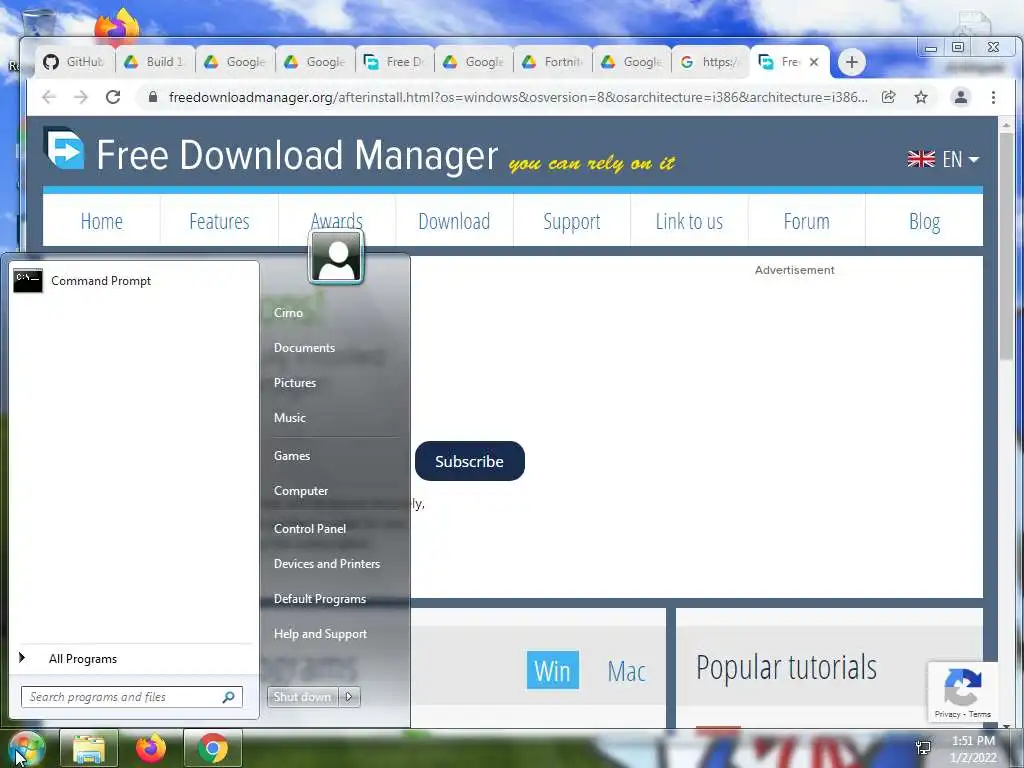Viewport: 1024px width, 768px height.
Task: Open the Awards nav item
Action: pos(337,219)
